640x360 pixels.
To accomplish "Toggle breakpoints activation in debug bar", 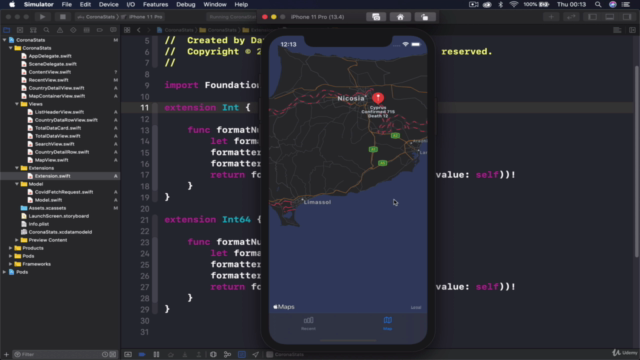I will [142, 354].
